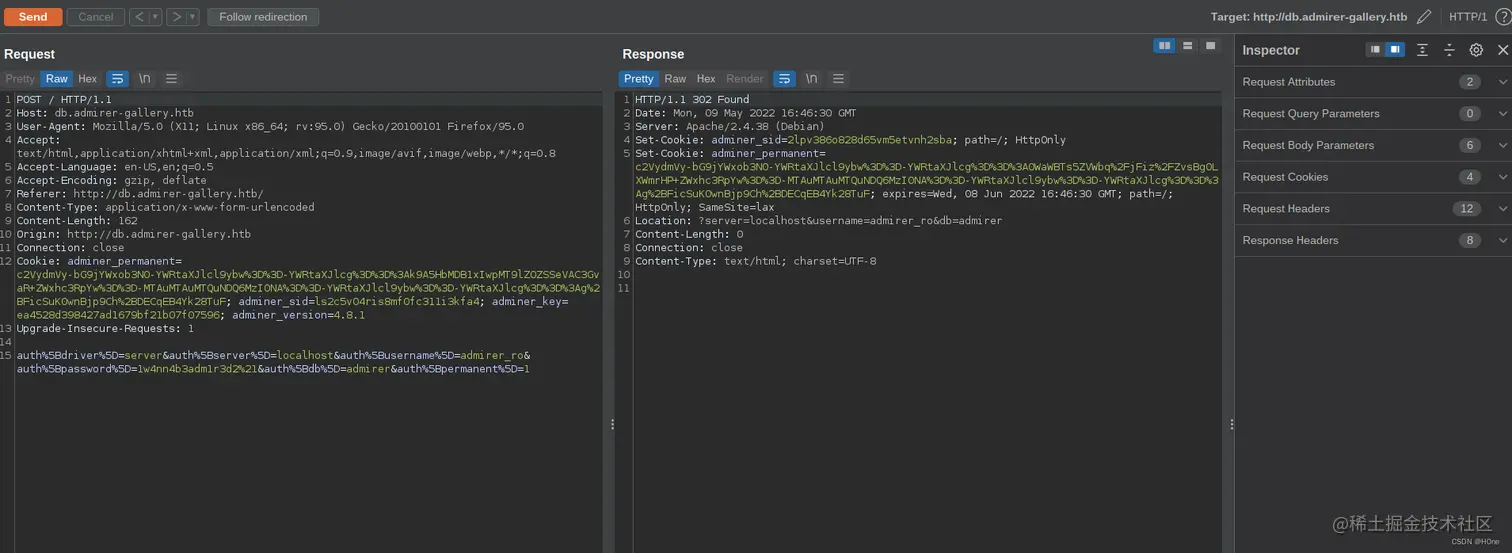Click the Set-Cookie adminer_sid response header
Screen dimensions: 1512x553
[850, 140]
